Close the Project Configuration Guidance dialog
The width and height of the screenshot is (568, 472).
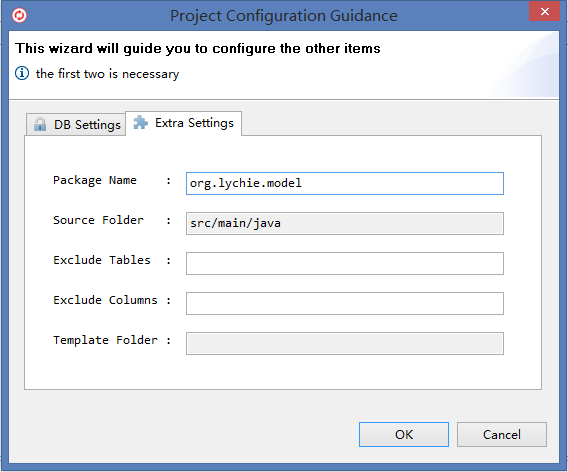(544, 12)
